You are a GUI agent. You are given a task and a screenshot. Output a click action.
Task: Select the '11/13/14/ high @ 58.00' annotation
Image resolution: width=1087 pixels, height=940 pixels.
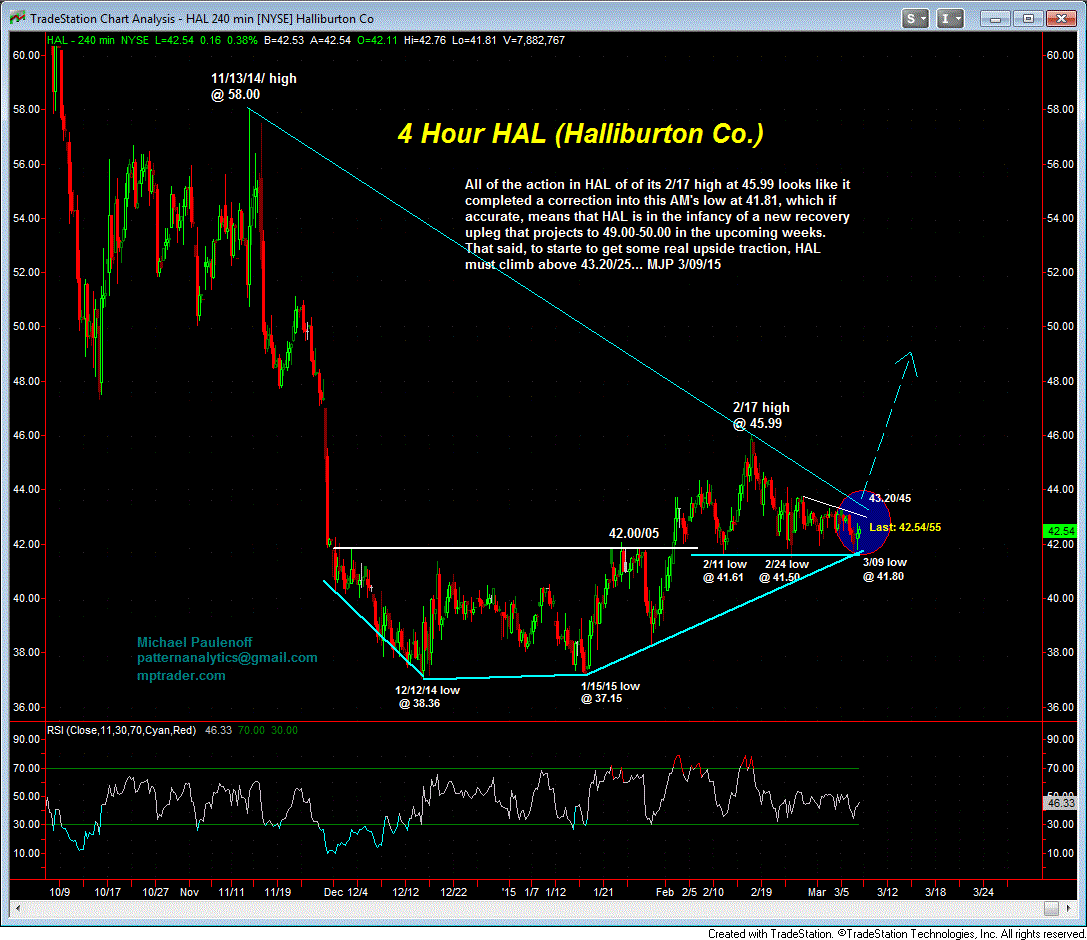(254, 87)
